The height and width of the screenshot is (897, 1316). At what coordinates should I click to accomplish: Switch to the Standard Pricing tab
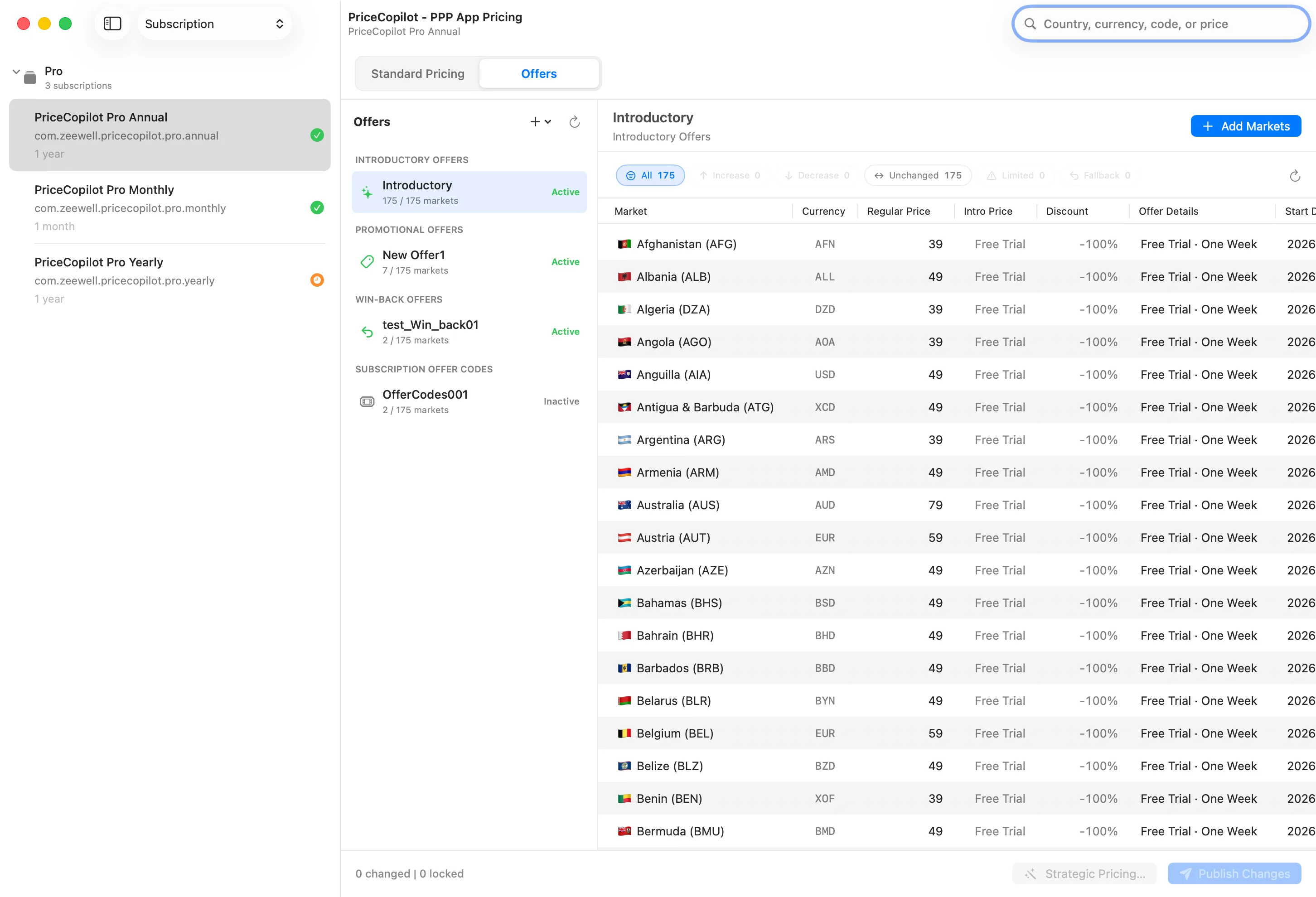pos(418,73)
